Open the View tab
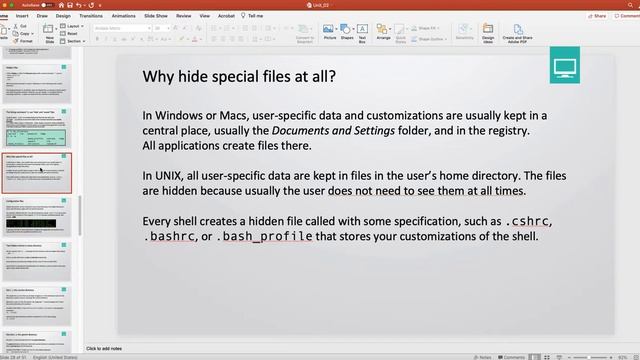640x360 pixels. 204,16
